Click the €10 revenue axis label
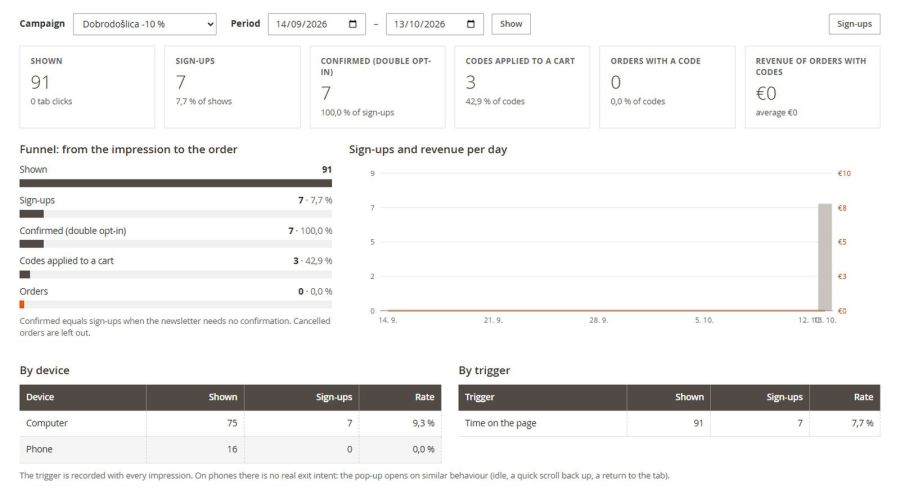 (844, 173)
